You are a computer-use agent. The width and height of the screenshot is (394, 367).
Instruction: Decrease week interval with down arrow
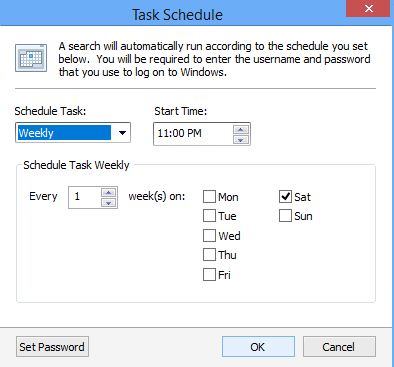(x=108, y=203)
